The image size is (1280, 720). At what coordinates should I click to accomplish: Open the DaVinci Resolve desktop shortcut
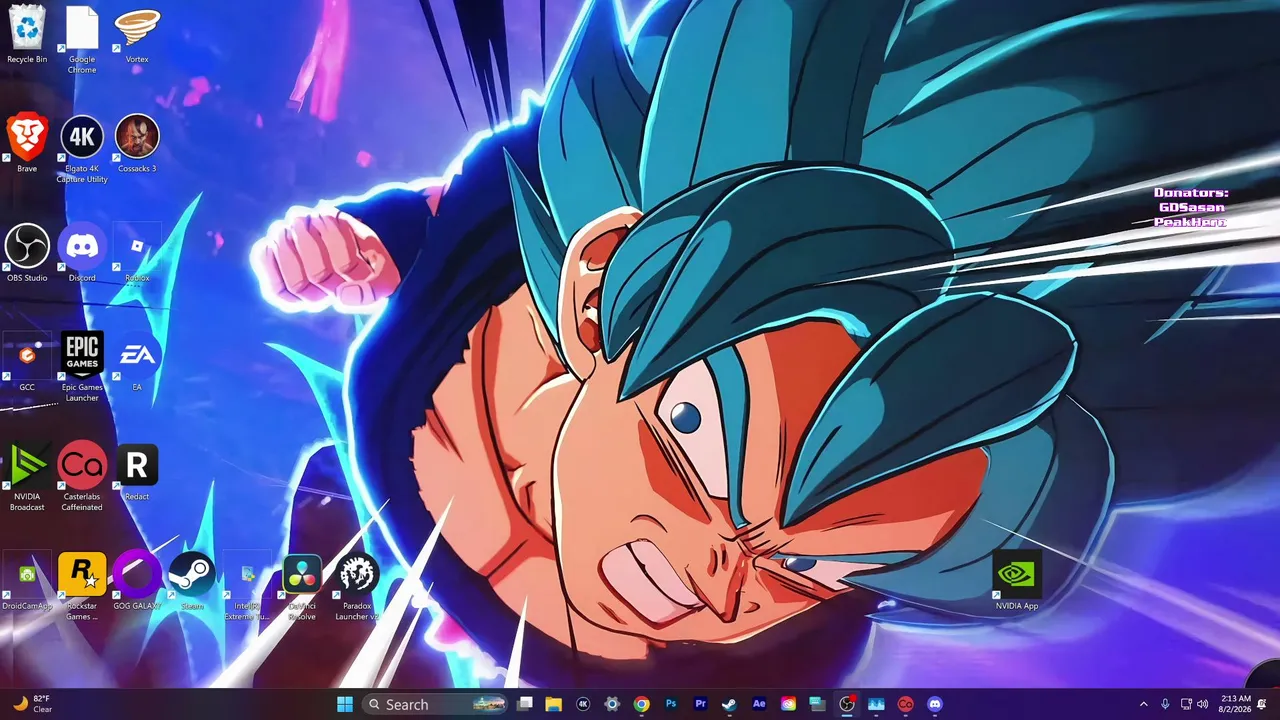[x=302, y=585]
